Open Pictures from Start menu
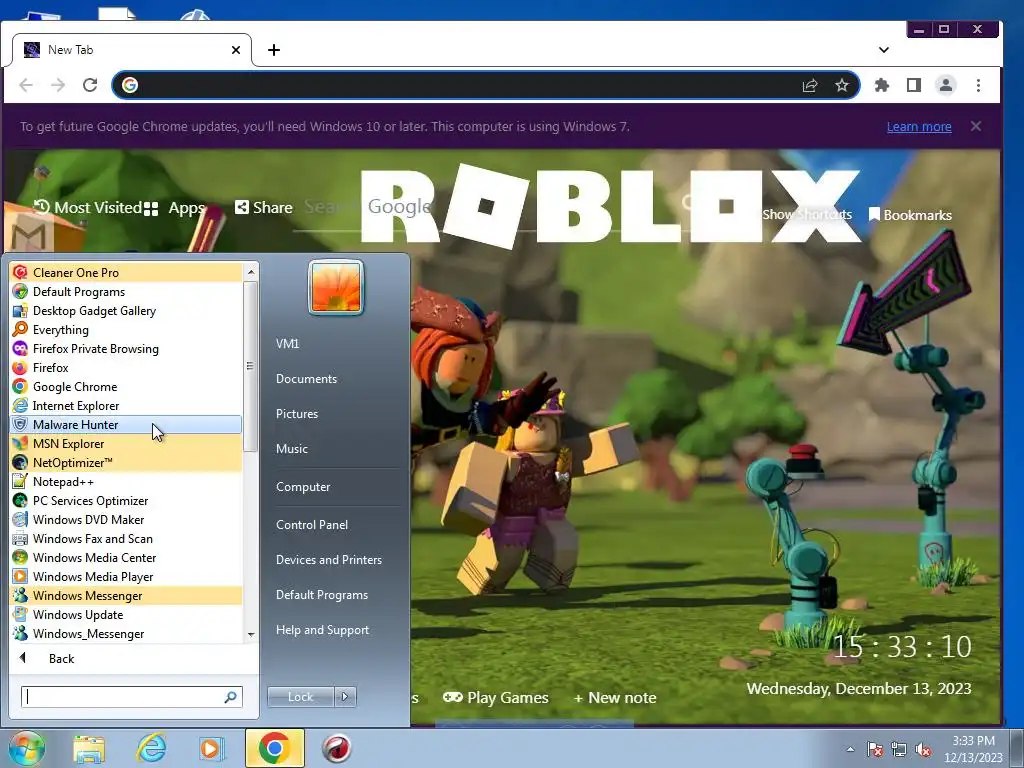Image resolution: width=1024 pixels, height=768 pixels. click(297, 414)
